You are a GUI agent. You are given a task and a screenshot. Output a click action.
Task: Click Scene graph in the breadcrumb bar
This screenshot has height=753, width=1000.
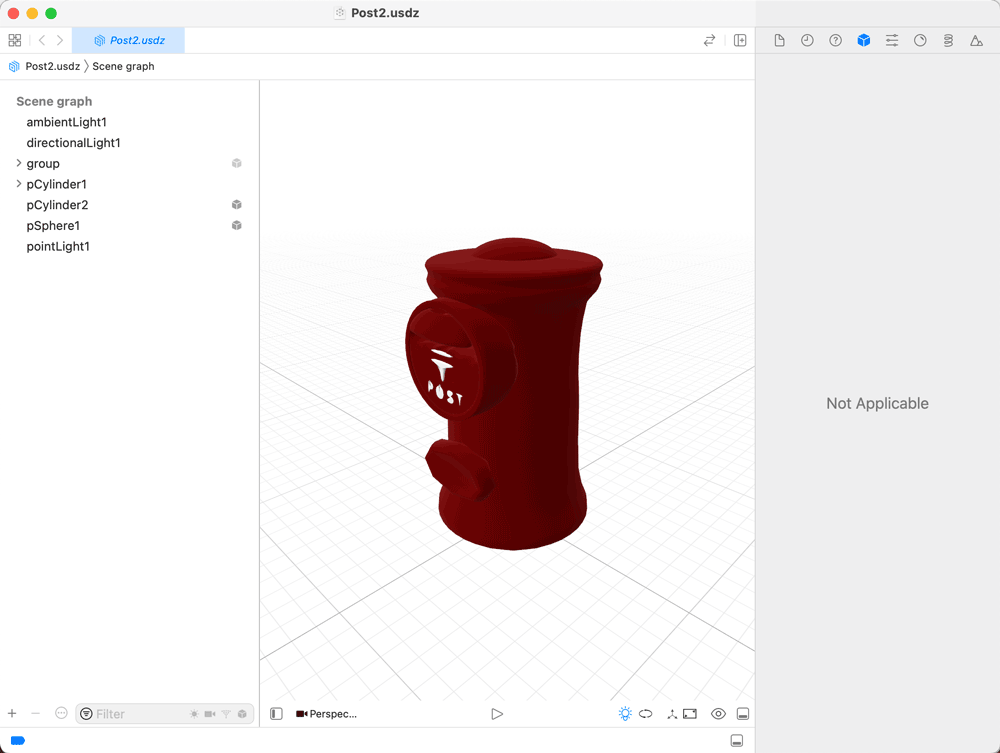(x=123, y=66)
